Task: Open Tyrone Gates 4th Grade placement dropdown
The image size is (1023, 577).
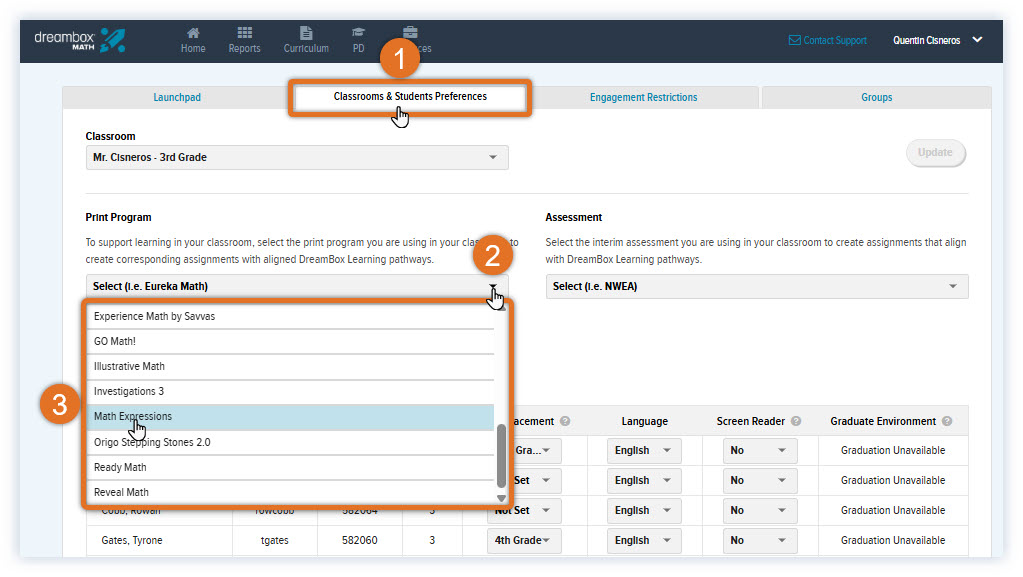Action: tap(524, 540)
